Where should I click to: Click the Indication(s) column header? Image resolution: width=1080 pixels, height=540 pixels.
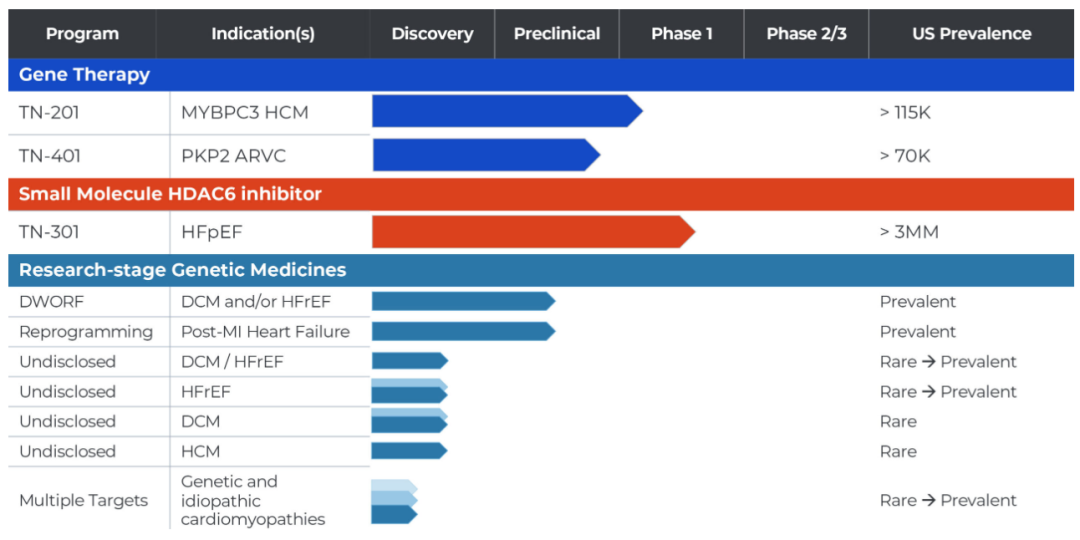(263, 34)
